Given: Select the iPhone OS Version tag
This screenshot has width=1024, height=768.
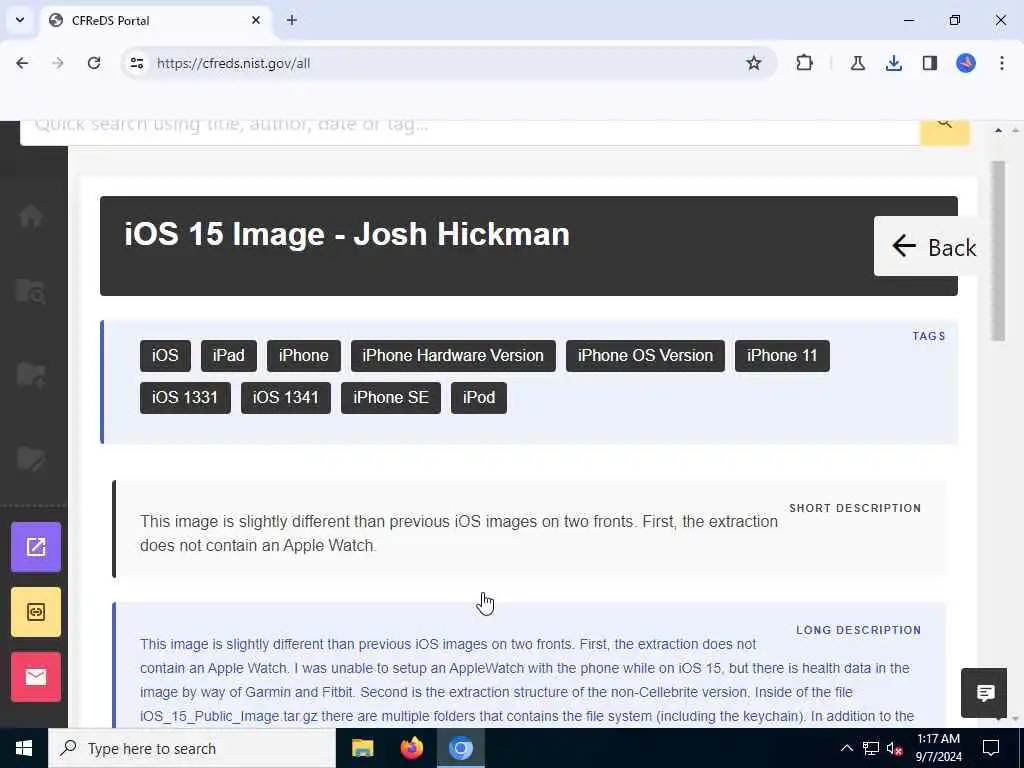Looking at the screenshot, I should pyautogui.click(x=645, y=356).
